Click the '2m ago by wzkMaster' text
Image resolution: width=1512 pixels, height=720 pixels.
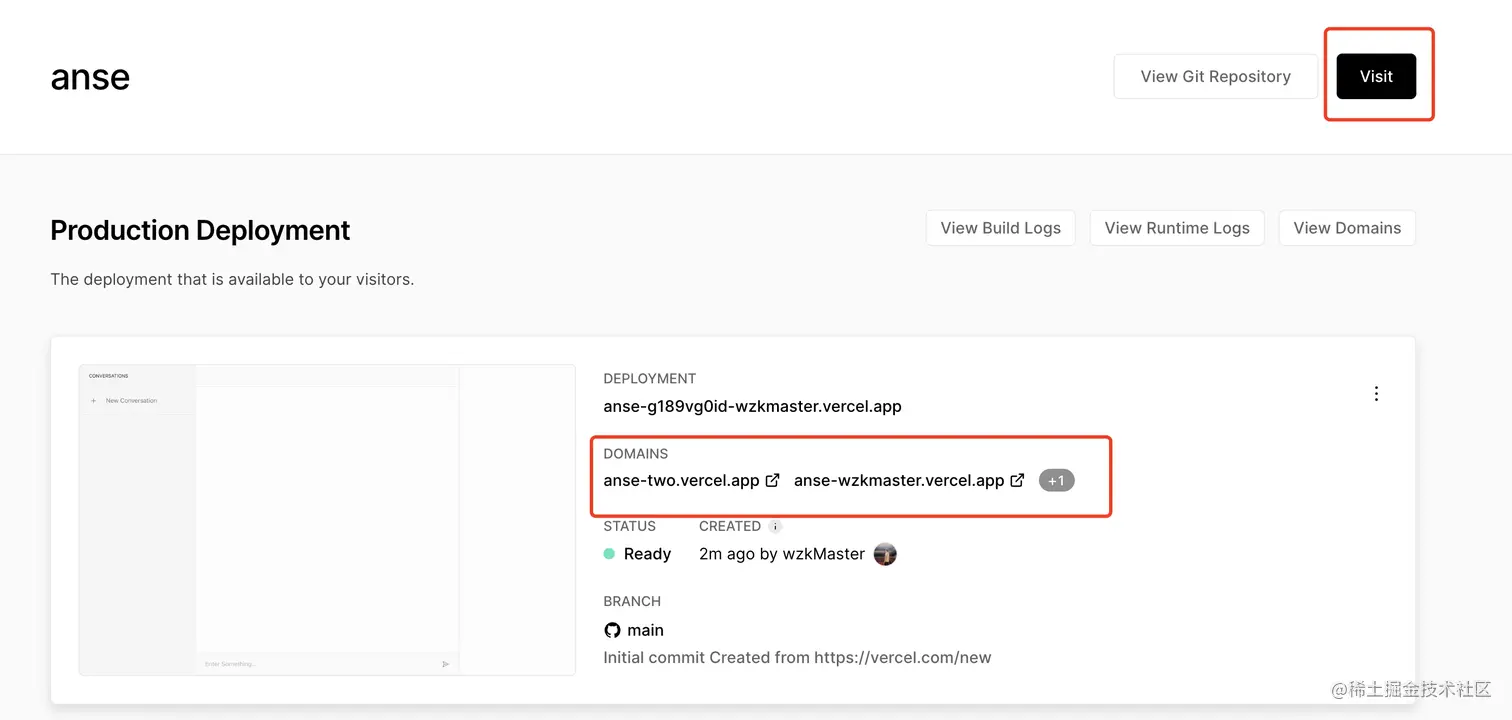pyautogui.click(x=782, y=554)
